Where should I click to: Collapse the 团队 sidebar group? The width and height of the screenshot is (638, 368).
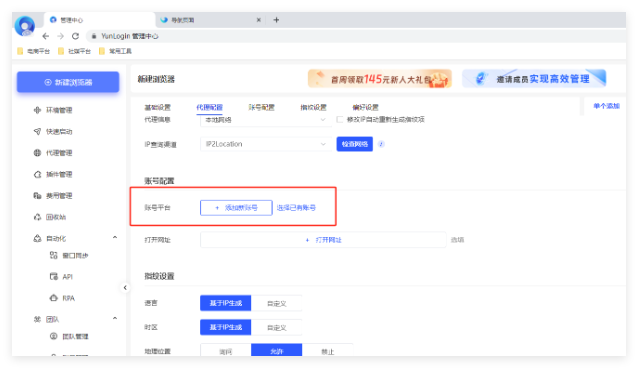115,318
